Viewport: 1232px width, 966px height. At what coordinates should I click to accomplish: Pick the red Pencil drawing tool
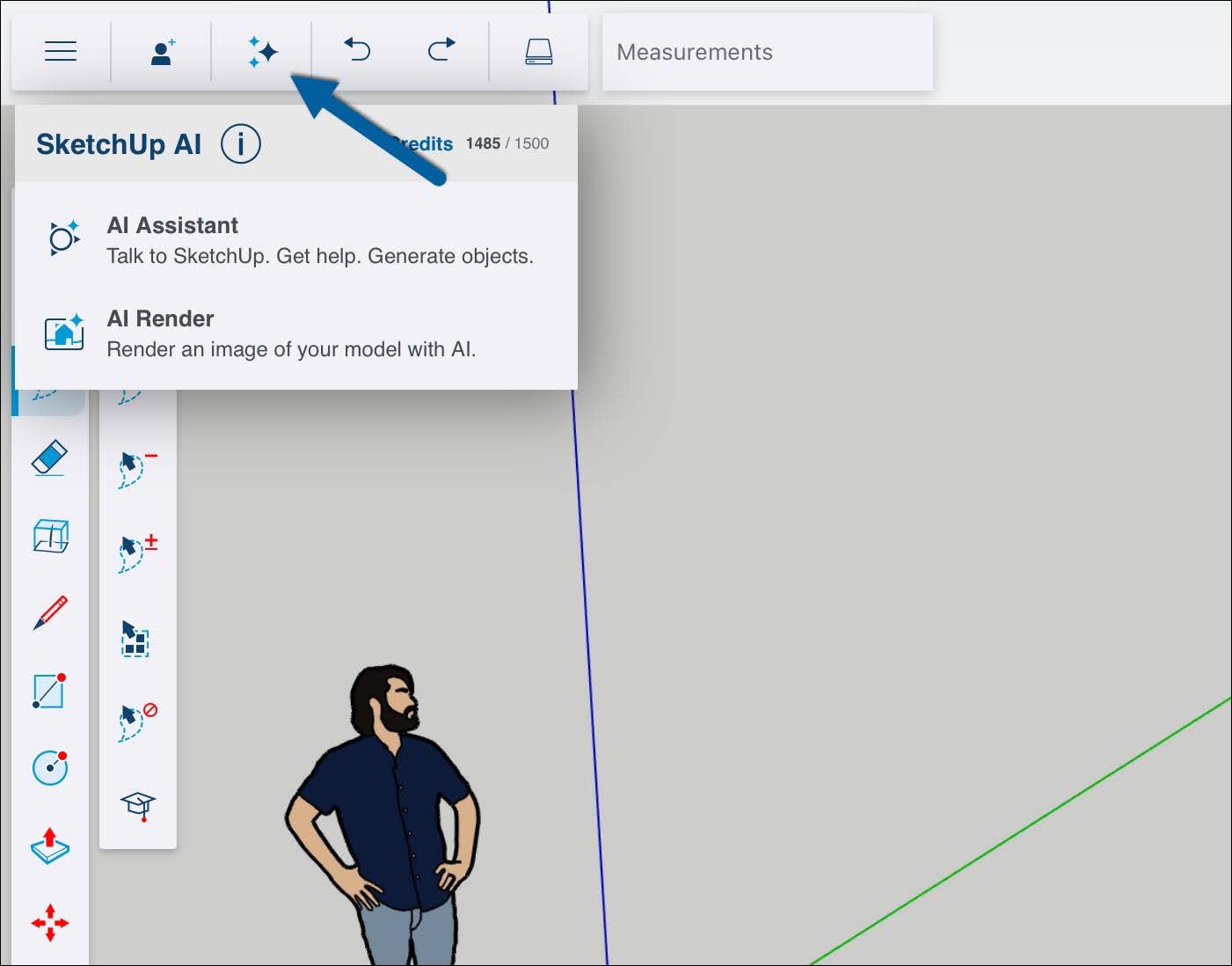pos(50,610)
